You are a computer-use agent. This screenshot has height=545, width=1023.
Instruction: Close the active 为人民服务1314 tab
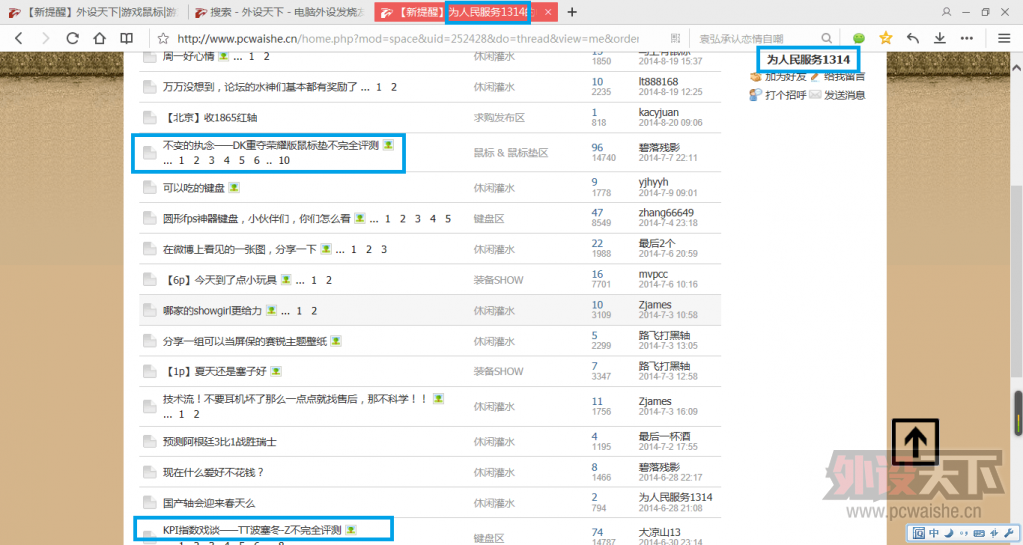[548, 12]
